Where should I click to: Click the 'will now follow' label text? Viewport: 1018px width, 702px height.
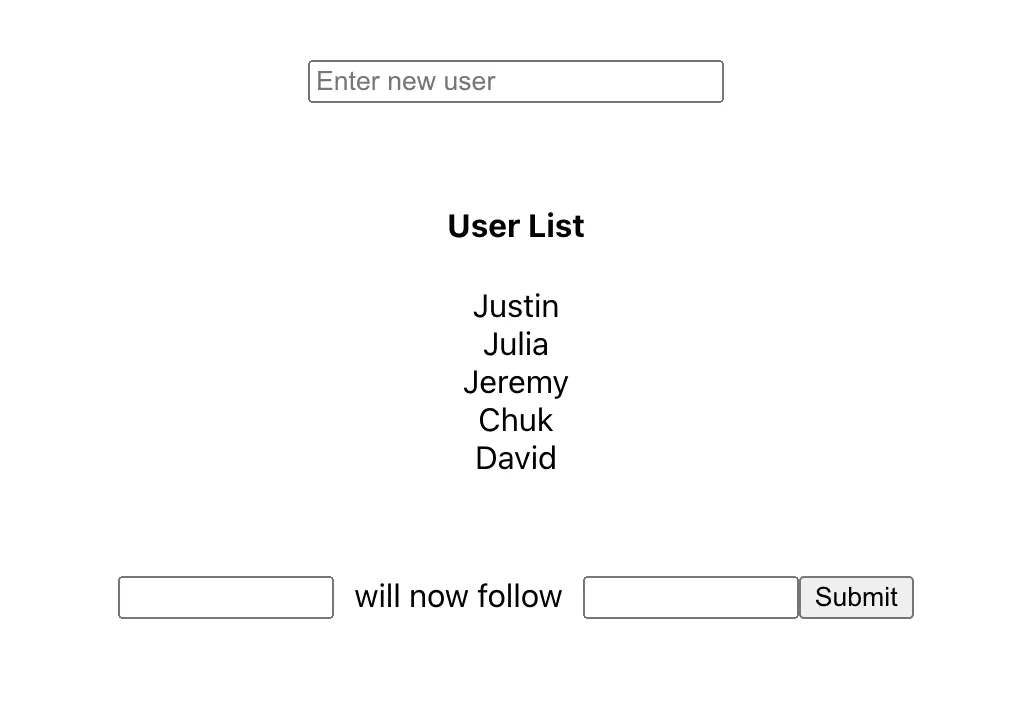click(x=458, y=596)
